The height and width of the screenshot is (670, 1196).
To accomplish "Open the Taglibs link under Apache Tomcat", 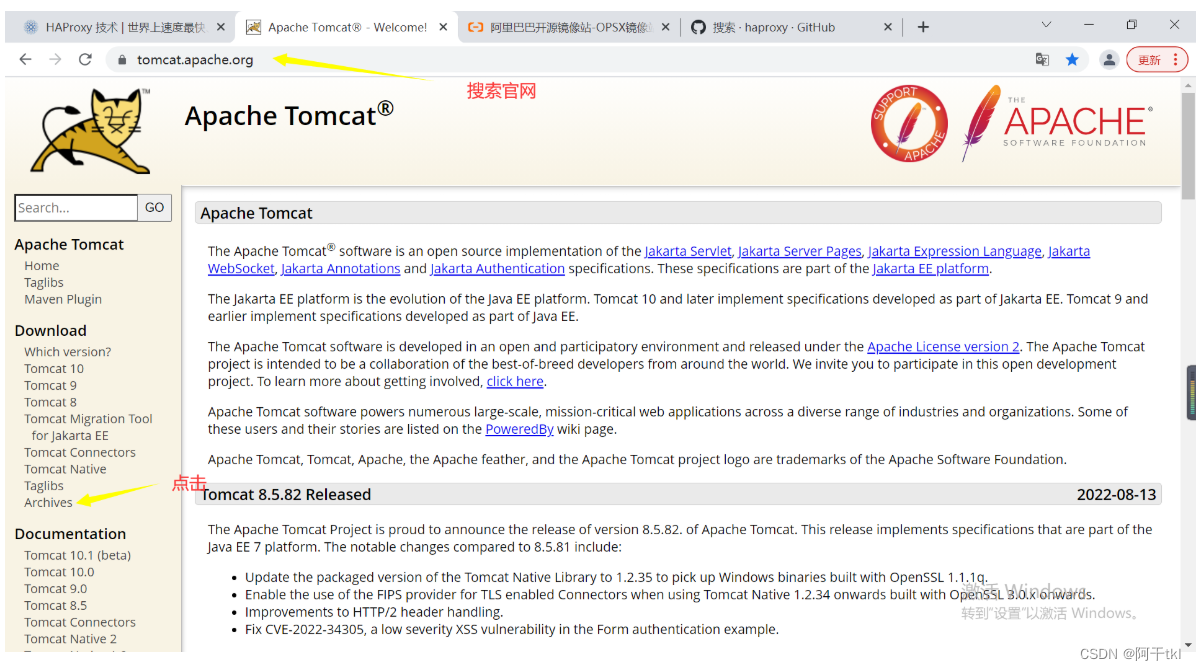I will pyautogui.click(x=43, y=282).
